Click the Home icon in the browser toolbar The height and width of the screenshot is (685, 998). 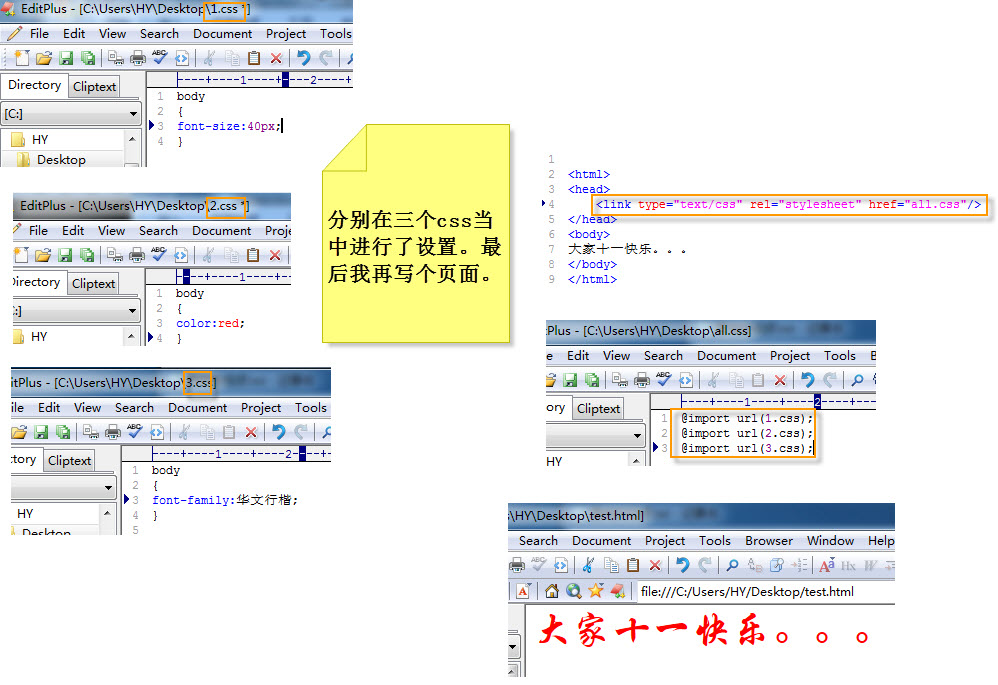[552, 592]
